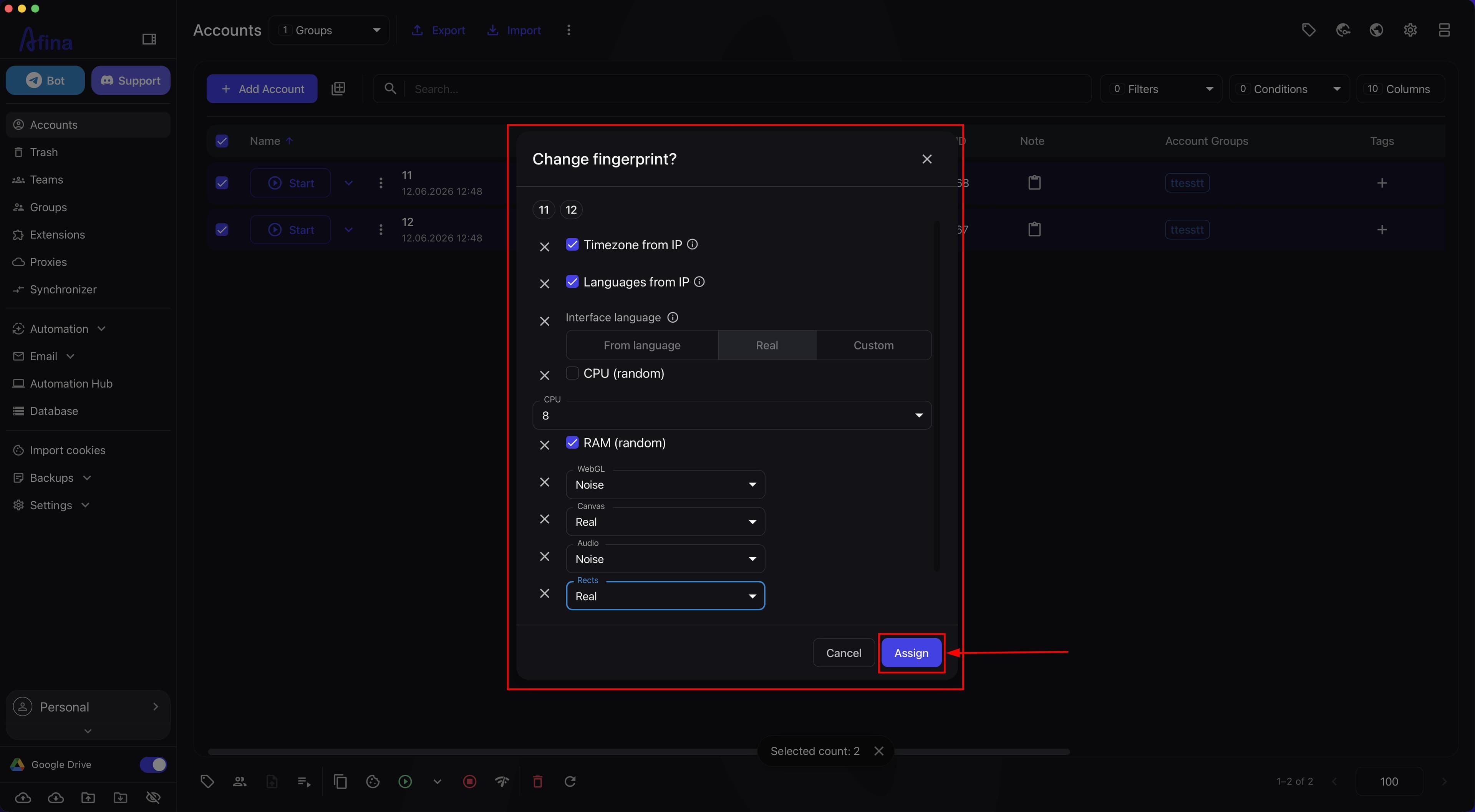Click the refresh icon in bottom toolbar
This screenshot has width=1475, height=812.
(x=570, y=781)
